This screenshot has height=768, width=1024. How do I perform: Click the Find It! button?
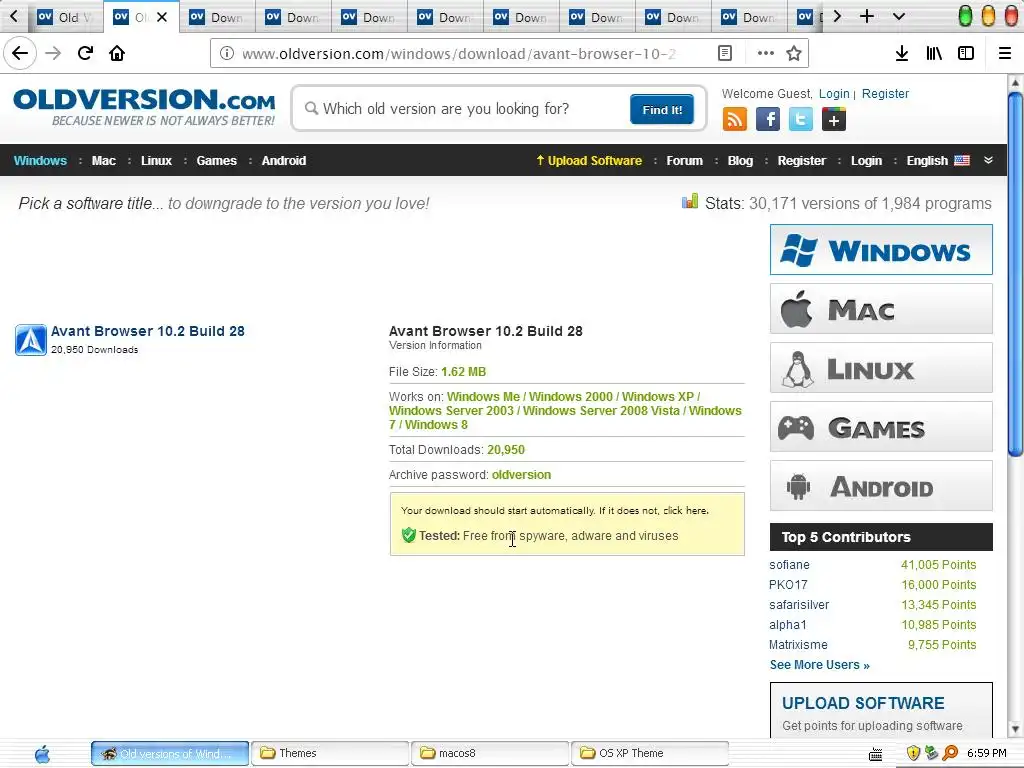662,109
